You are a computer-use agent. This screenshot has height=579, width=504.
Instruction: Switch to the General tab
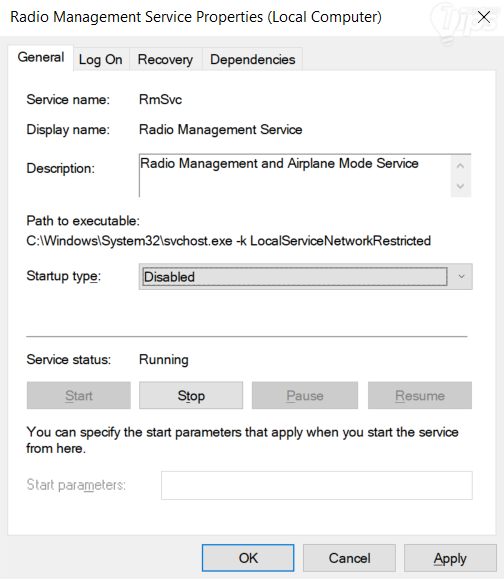pos(41,58)
